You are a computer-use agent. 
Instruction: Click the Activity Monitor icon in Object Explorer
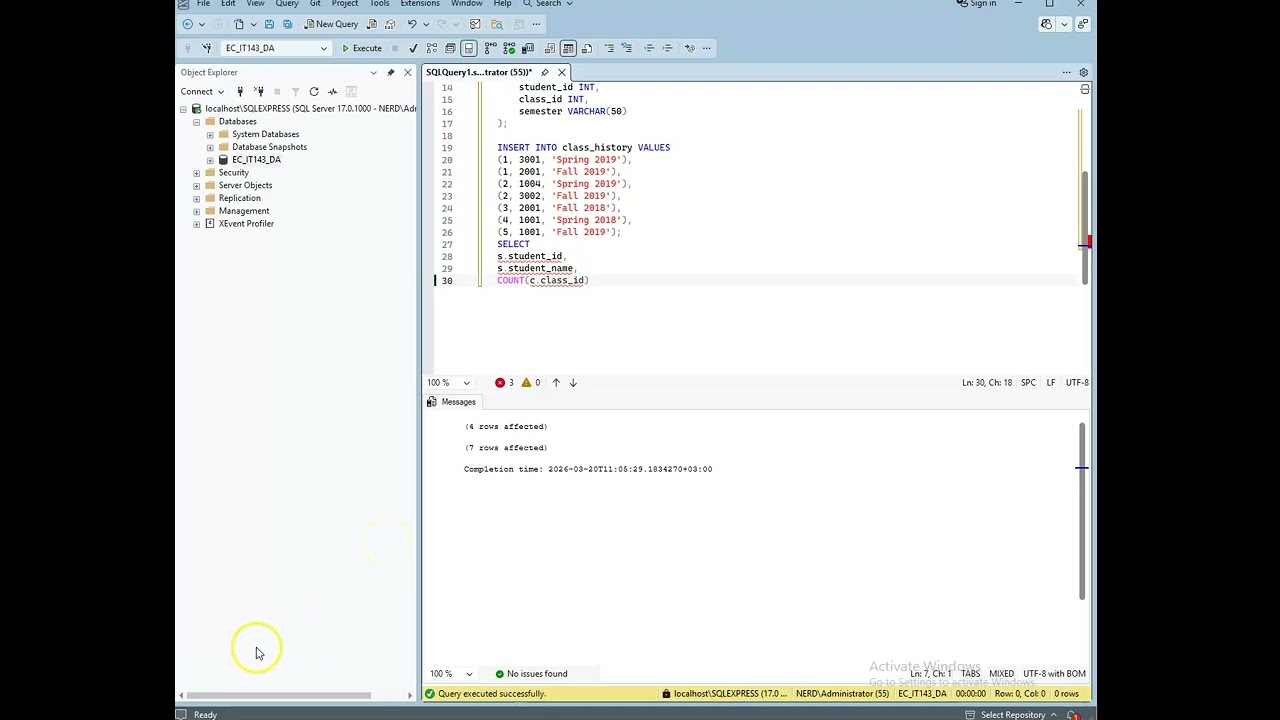click(x=333, y=92)
